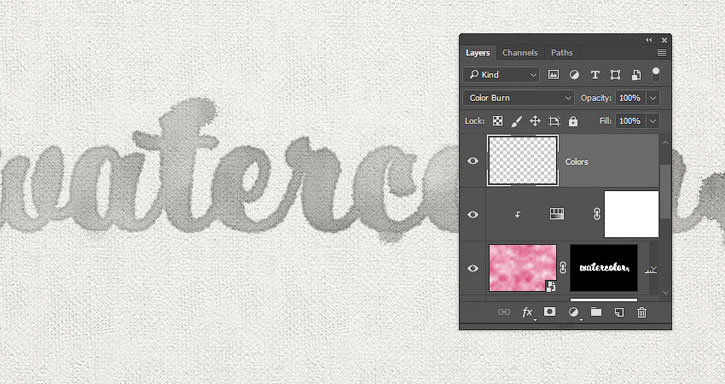Collapse the panel with double-arrow icon
Viewport: 725px width, 384px height.
(x=649, y=40)
